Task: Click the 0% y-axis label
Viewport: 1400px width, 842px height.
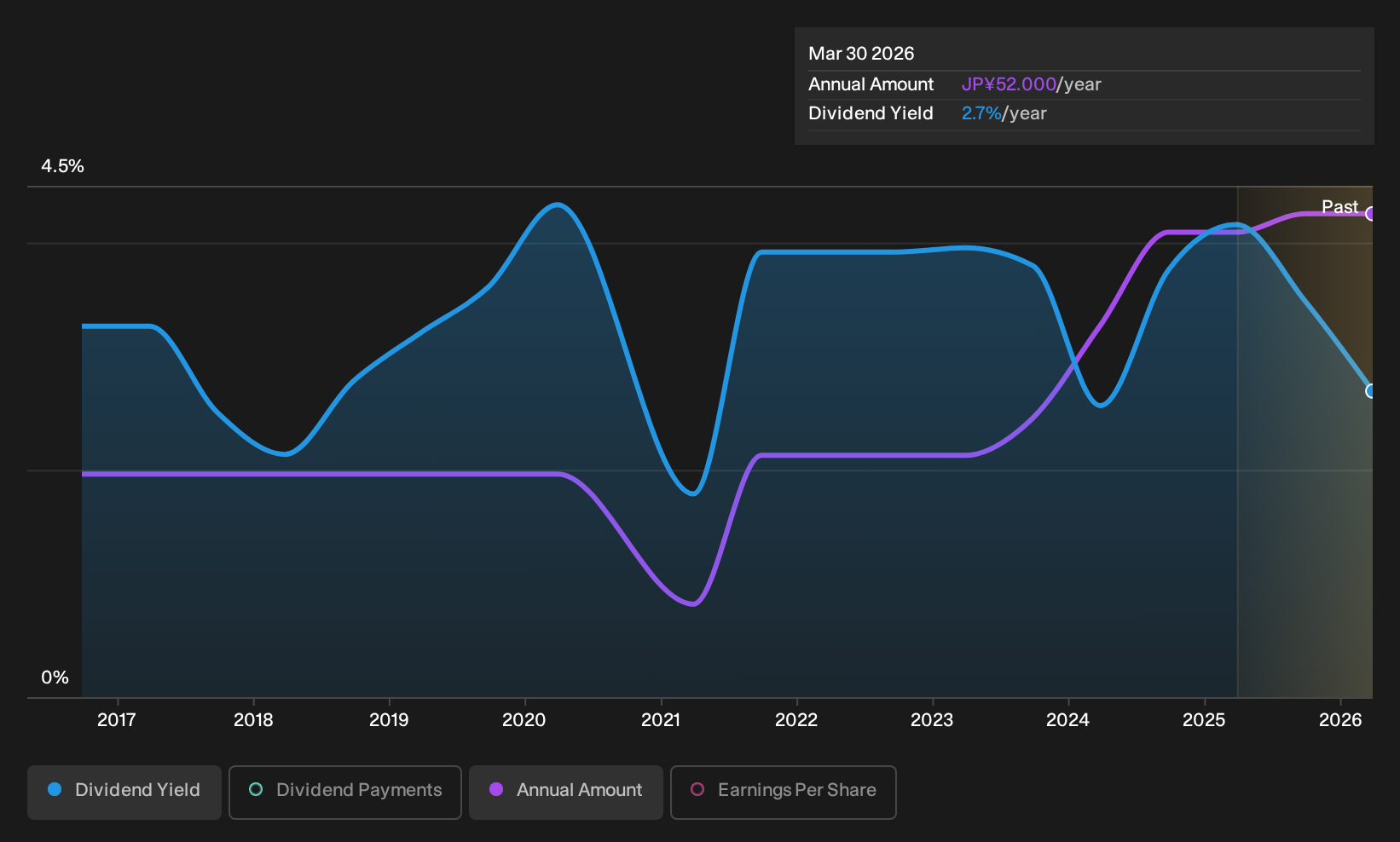Action: pyautogui.click(x=55, y=678)
